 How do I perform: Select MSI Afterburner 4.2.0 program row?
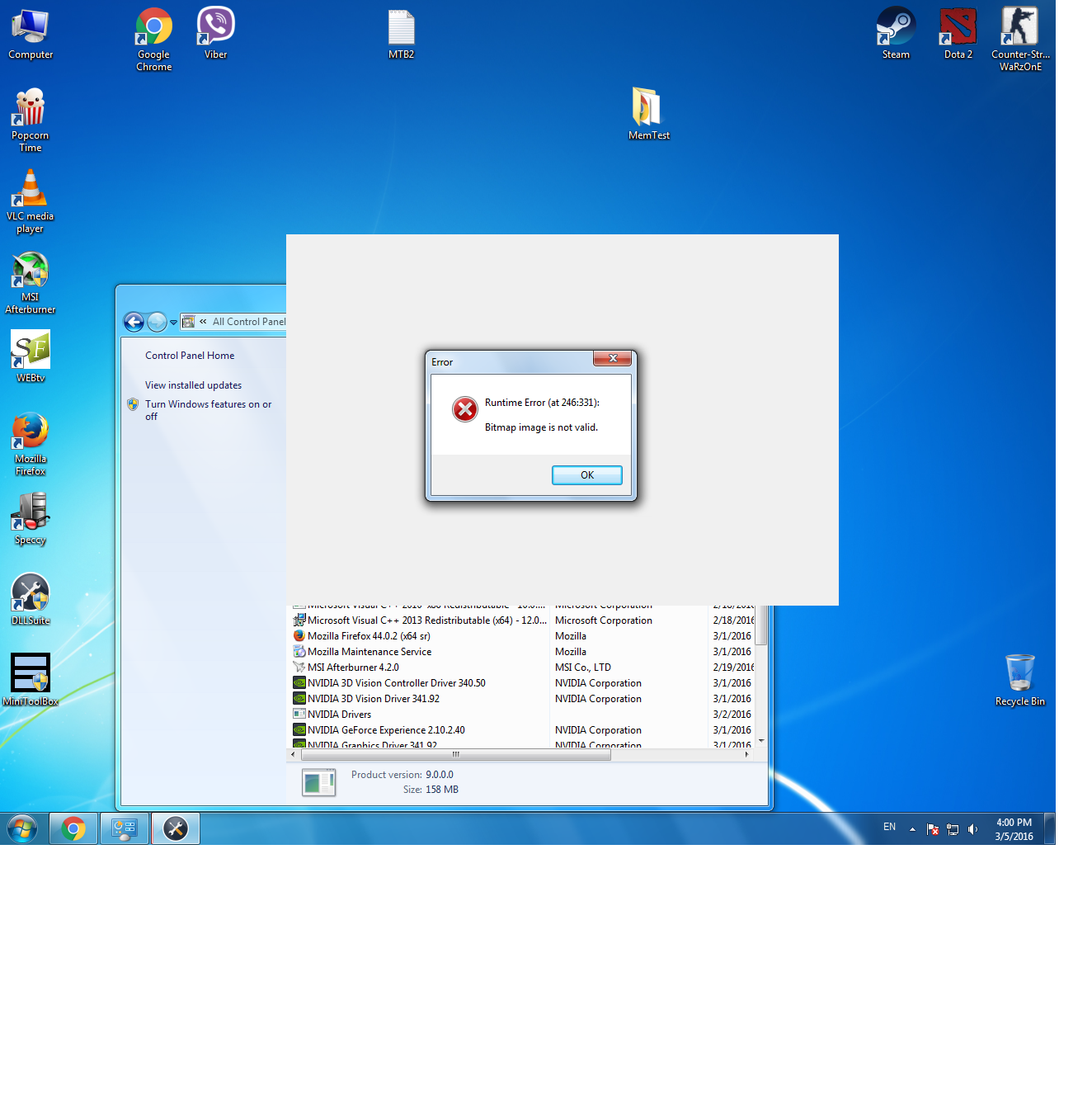523,668
